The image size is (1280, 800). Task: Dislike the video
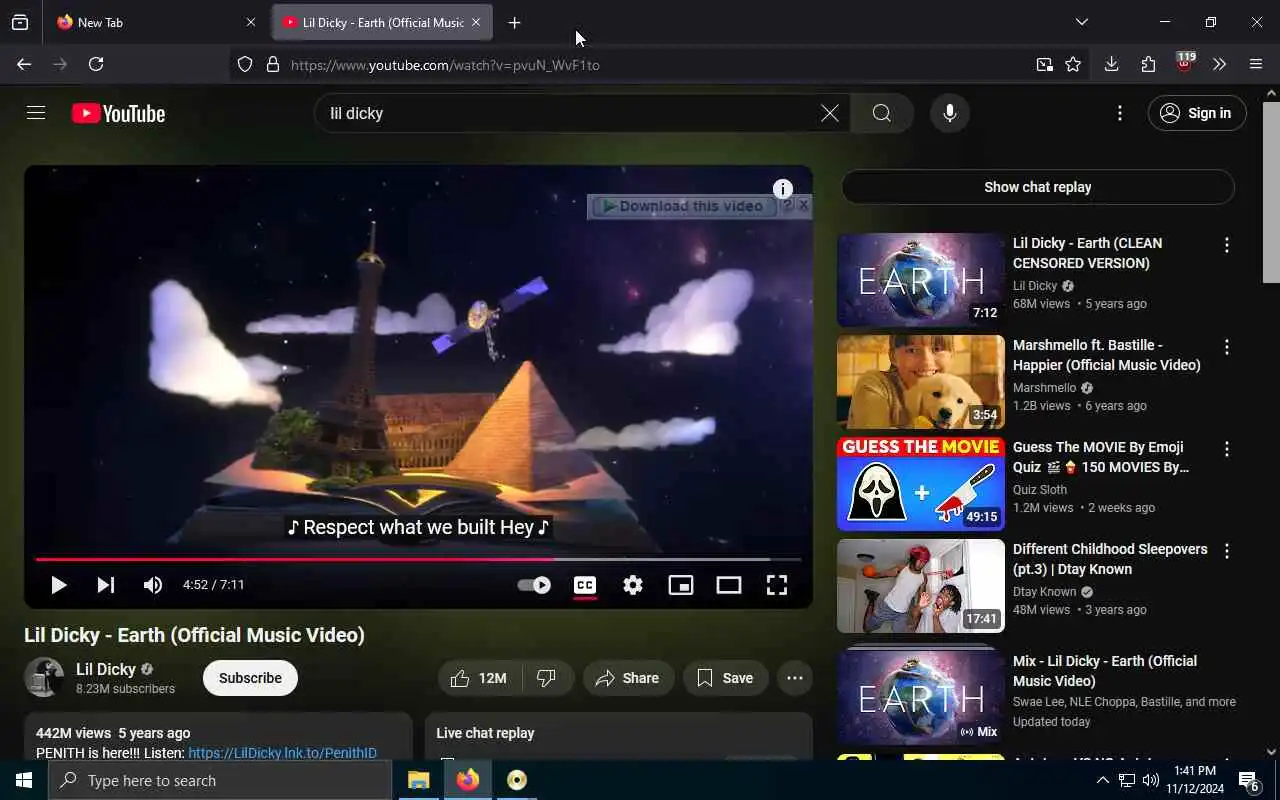[547, 678]
